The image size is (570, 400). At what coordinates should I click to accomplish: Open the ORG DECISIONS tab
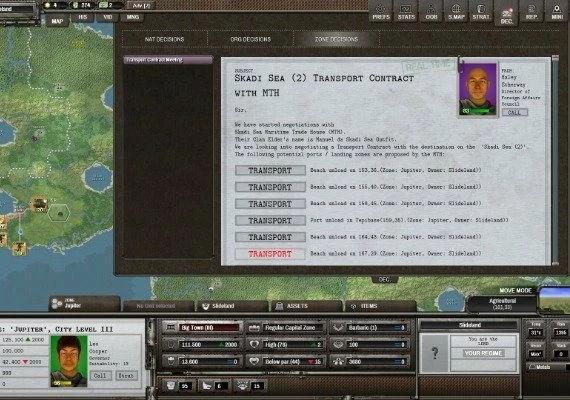pyautogui.click(x=250, y=39)
